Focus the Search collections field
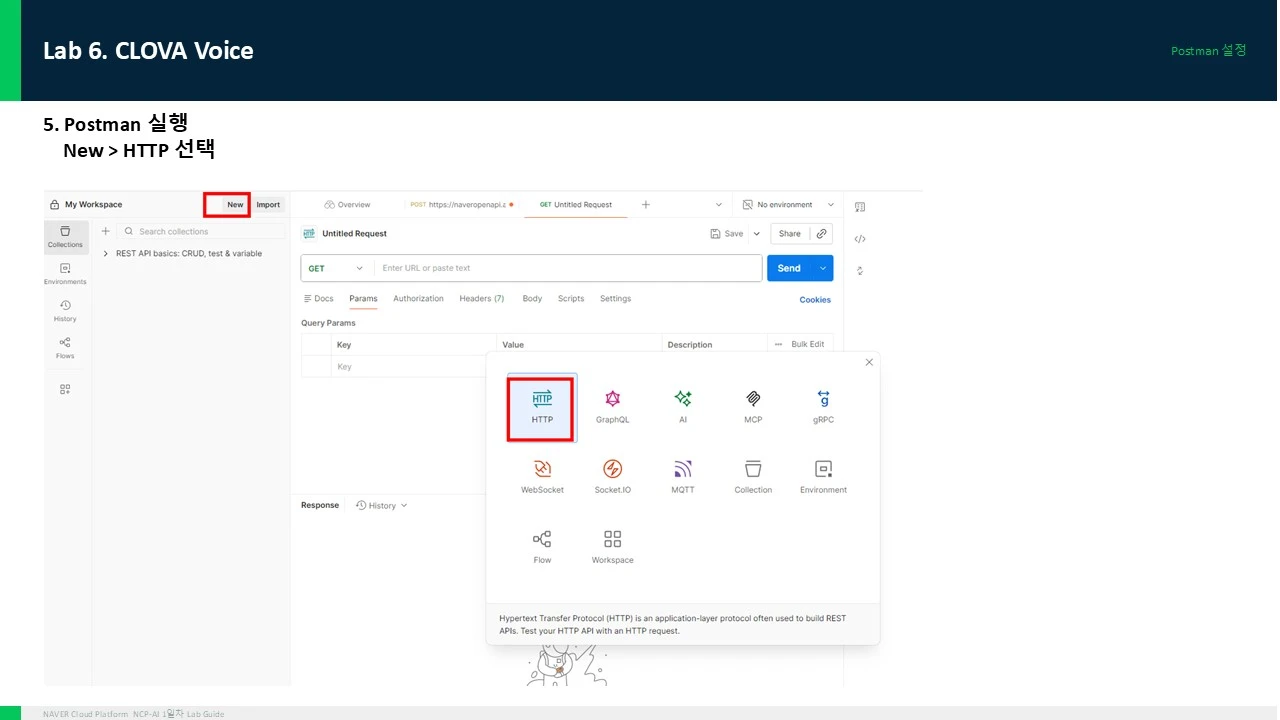The image size is (1280, 720). 201,231
